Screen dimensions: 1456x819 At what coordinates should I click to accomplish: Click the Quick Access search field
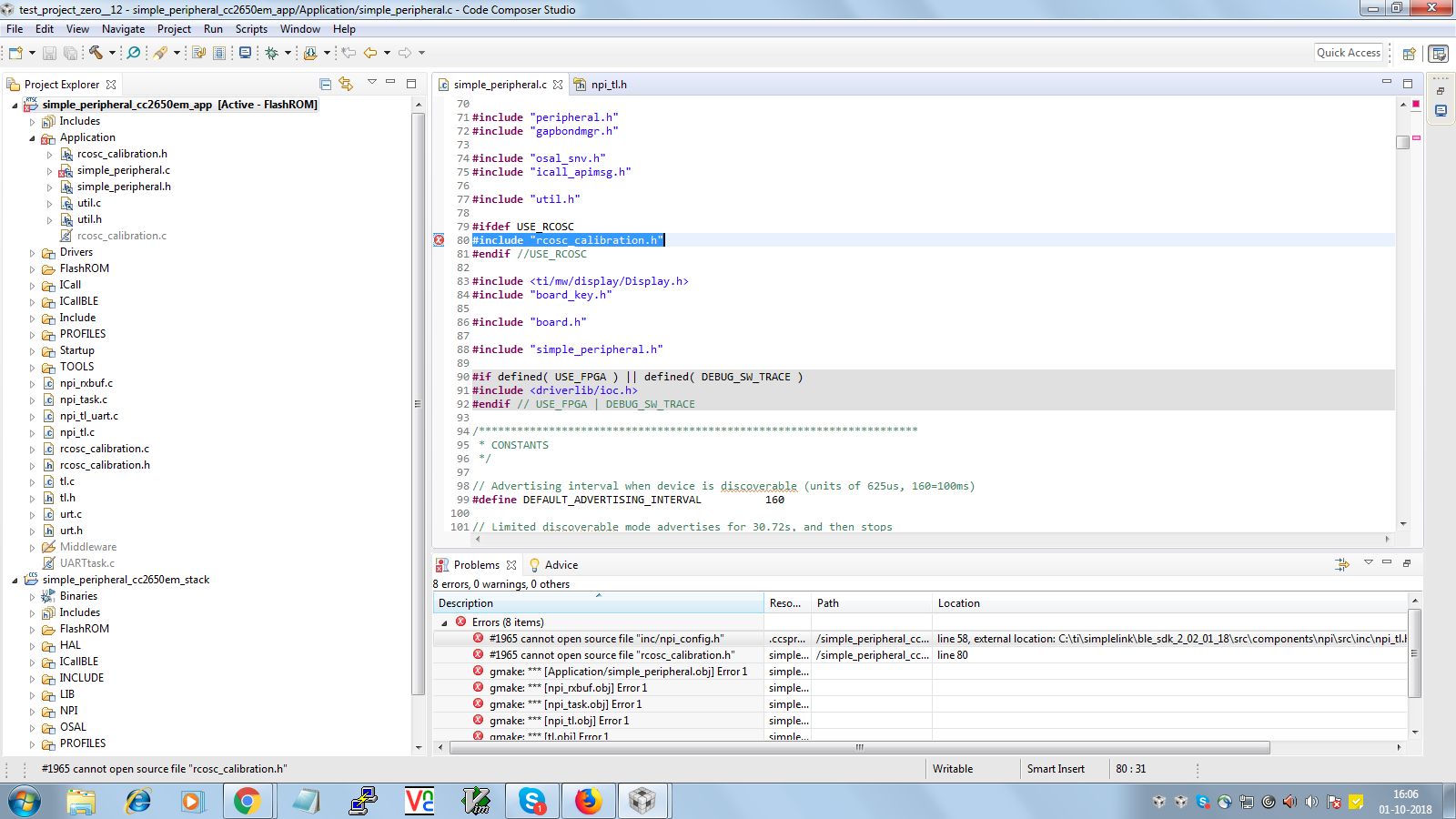tap(1348, 53)
